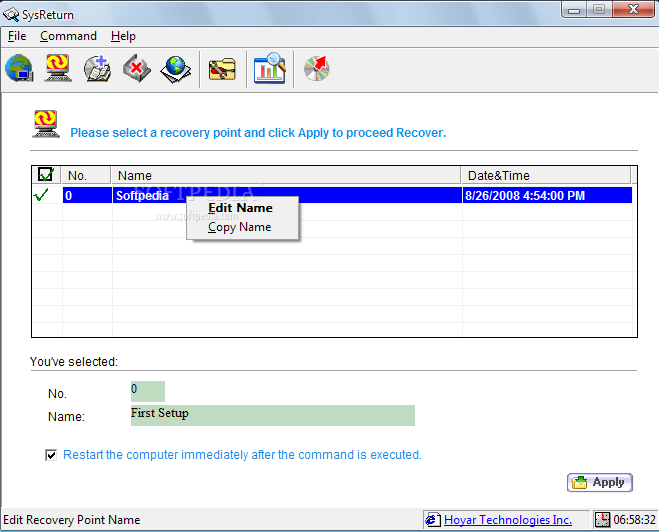Click the Name field showing First Setup
The image size is (659, 532).
pyautogui.click(x=273, y=416)
